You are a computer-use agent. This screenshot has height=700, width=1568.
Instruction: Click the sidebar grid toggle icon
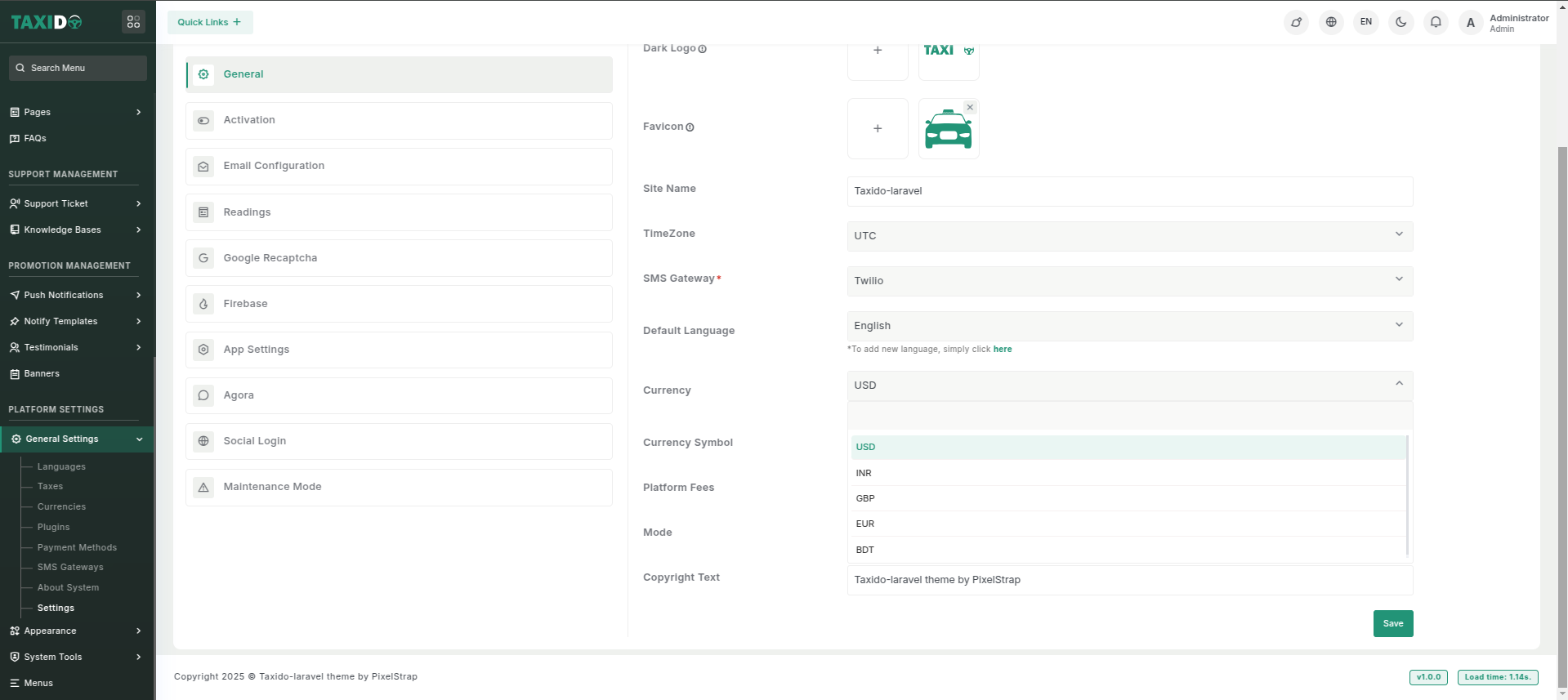pos(133,22)
